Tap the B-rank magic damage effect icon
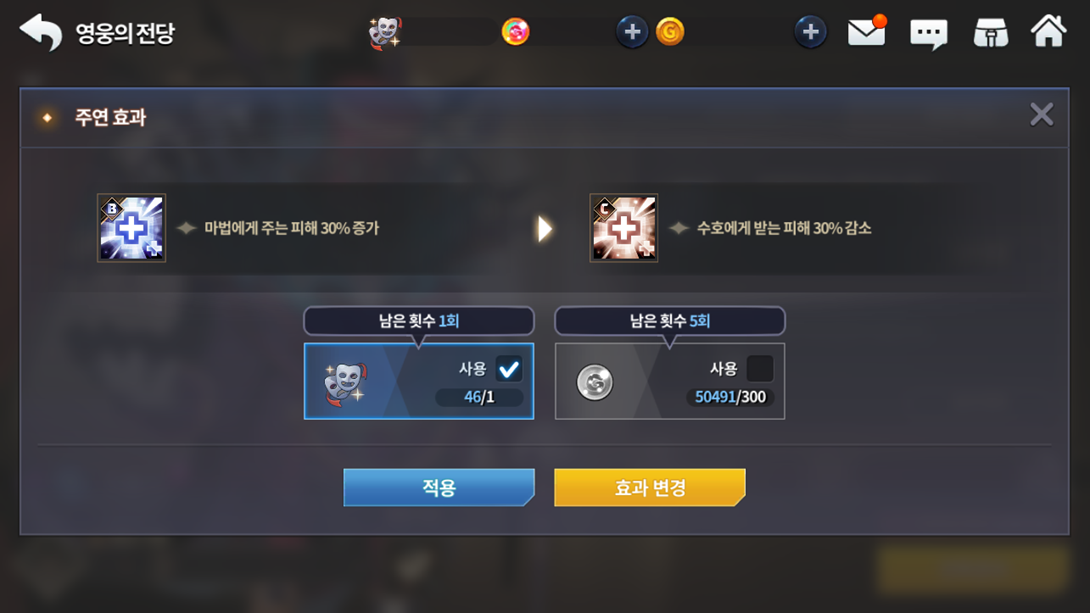The image size is (1090, 613). pyautogui.click(x=131, y=228)
